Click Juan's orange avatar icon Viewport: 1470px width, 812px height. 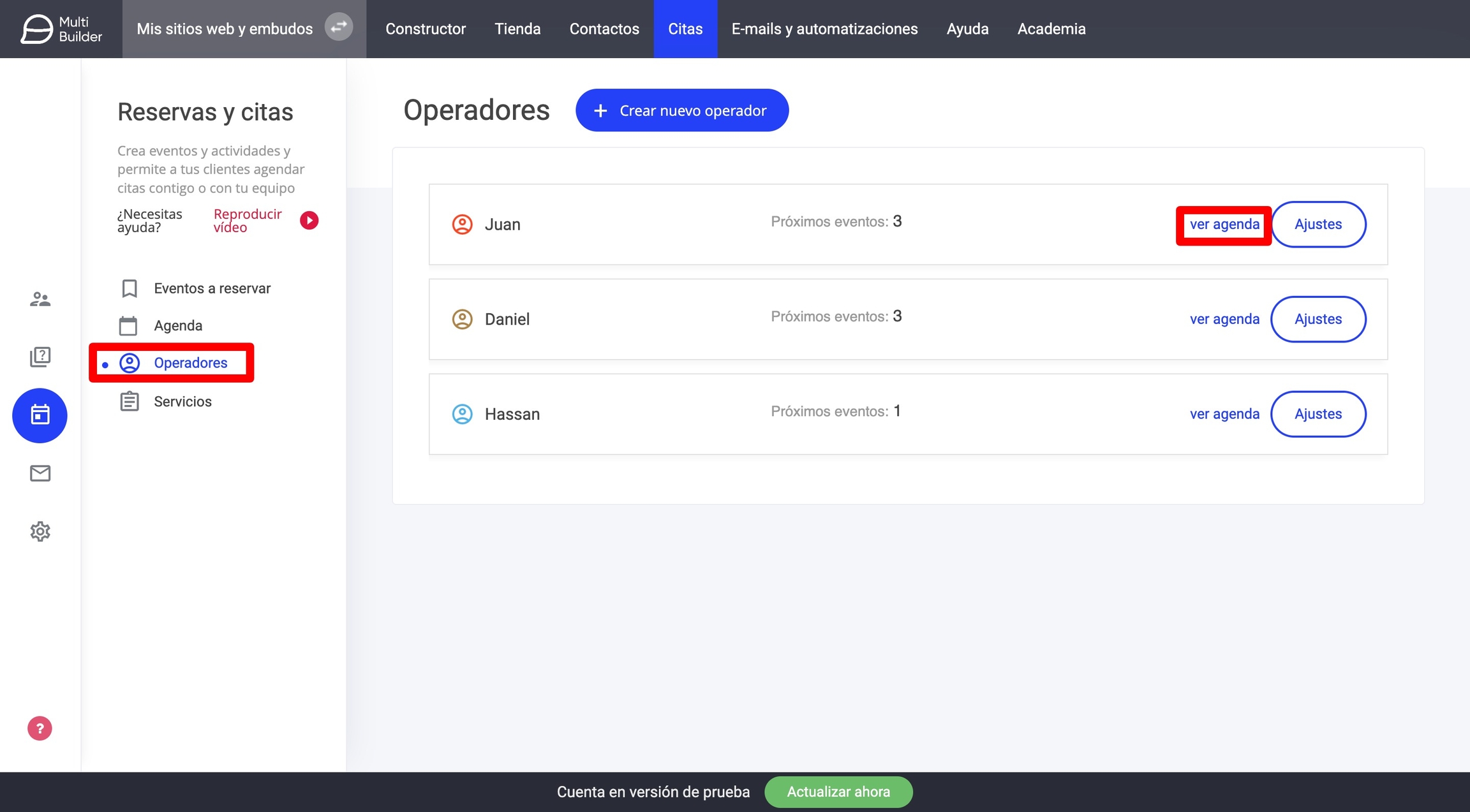pyautogui.click(x=462, y=225)
